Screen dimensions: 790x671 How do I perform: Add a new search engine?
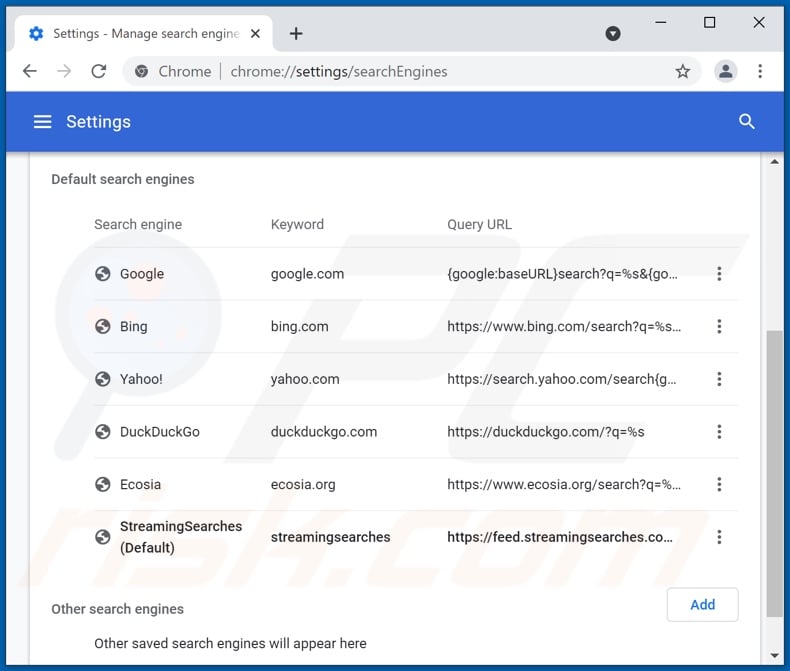(x=702, y=605)
